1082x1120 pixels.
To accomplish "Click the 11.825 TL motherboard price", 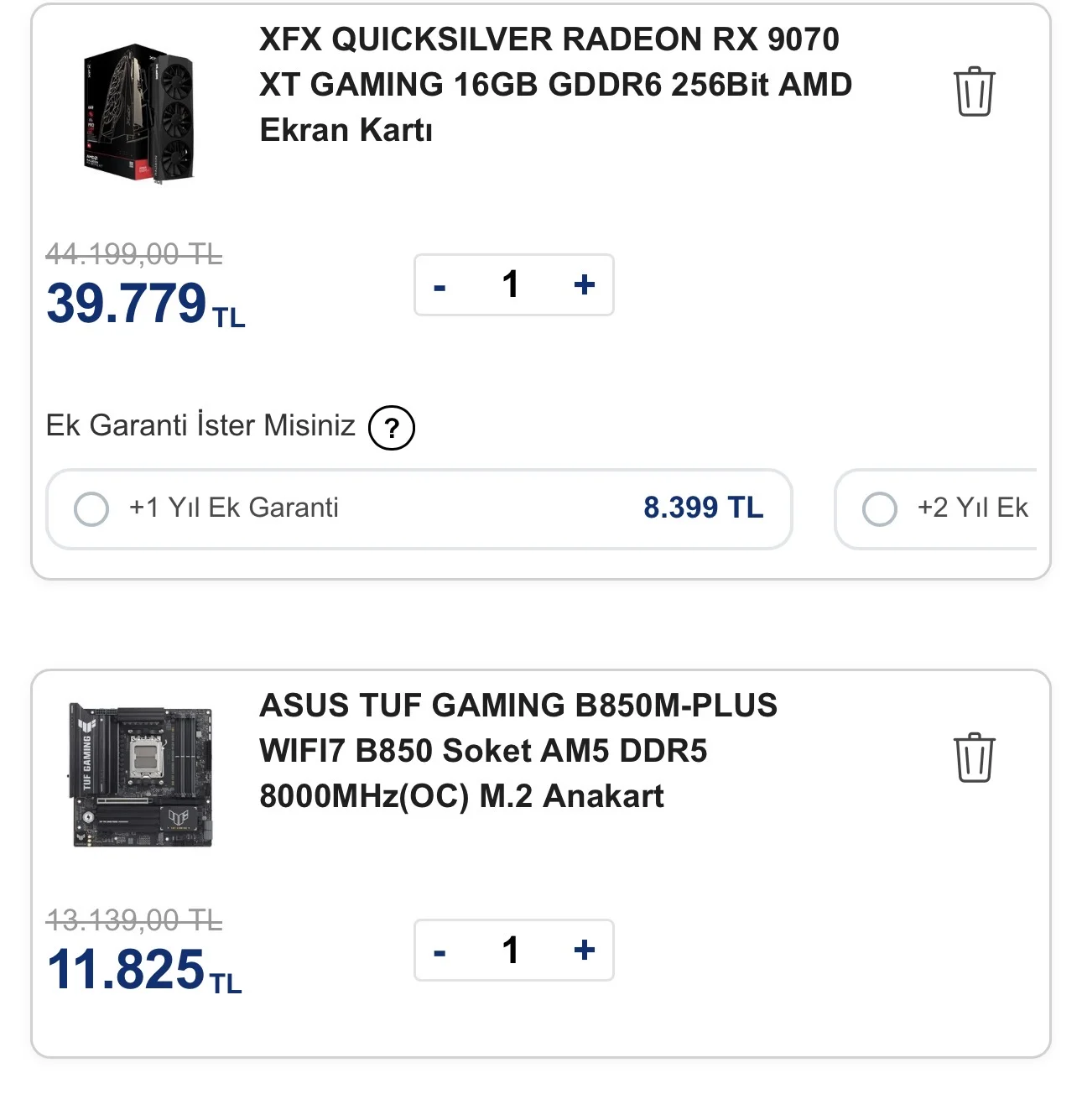I will coord(143,970).
